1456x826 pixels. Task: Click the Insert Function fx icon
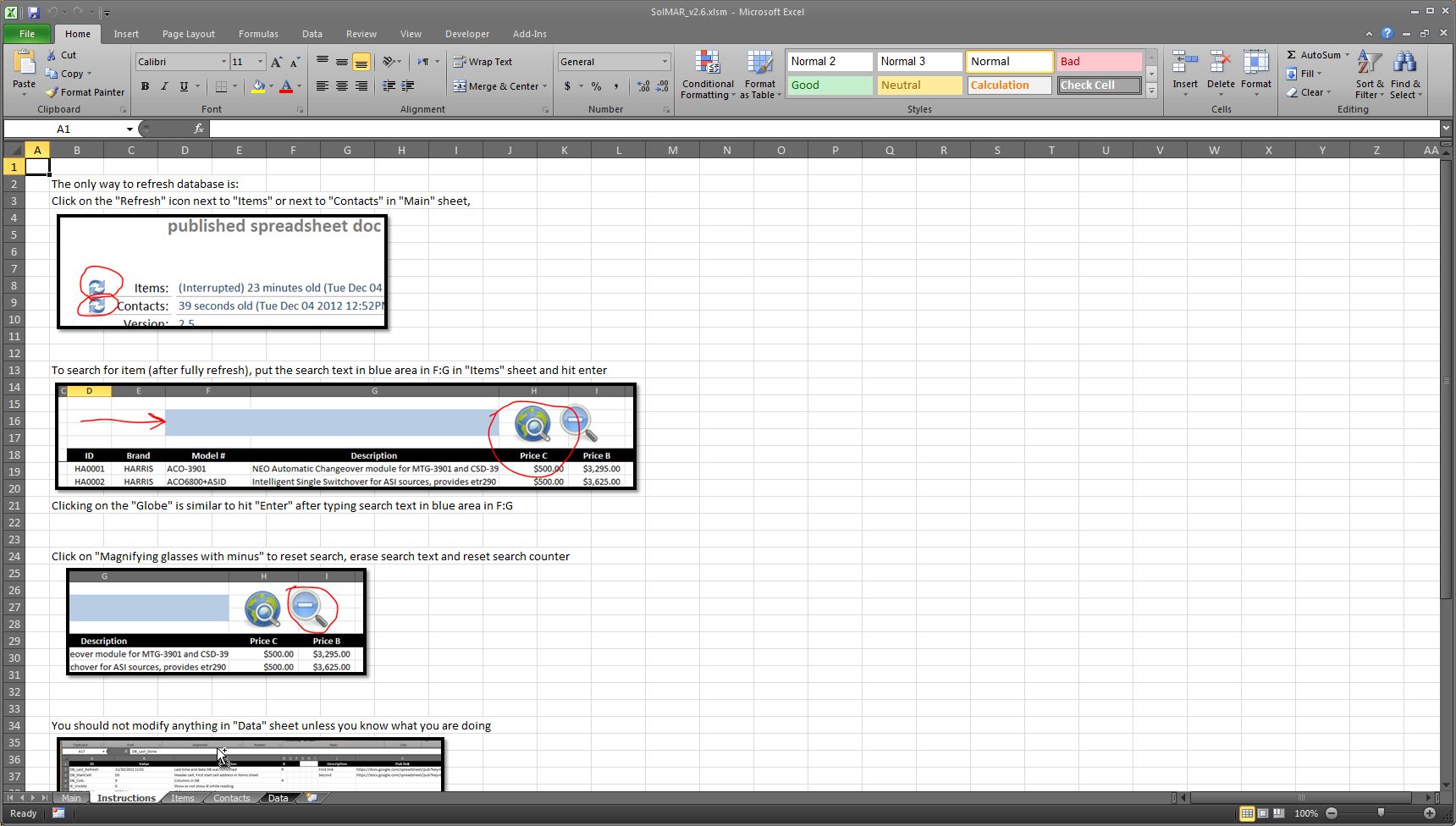pos(199,129)
